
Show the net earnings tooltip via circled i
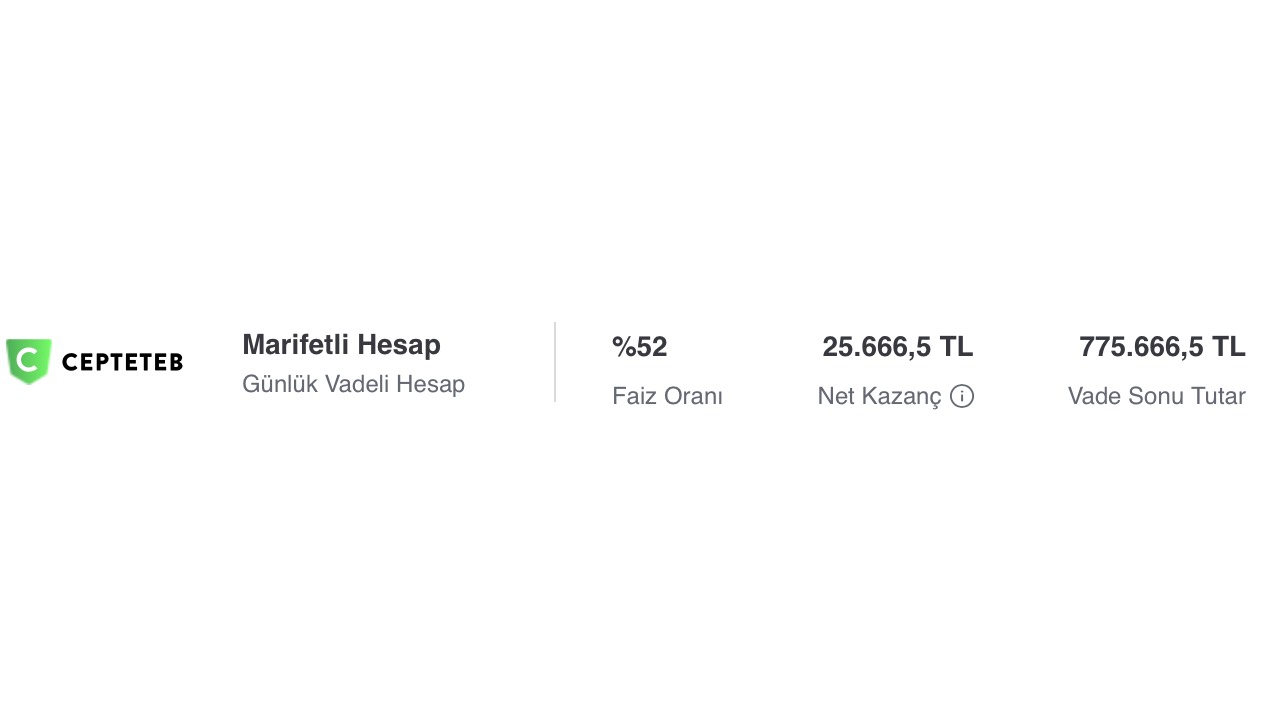[962, 396]
